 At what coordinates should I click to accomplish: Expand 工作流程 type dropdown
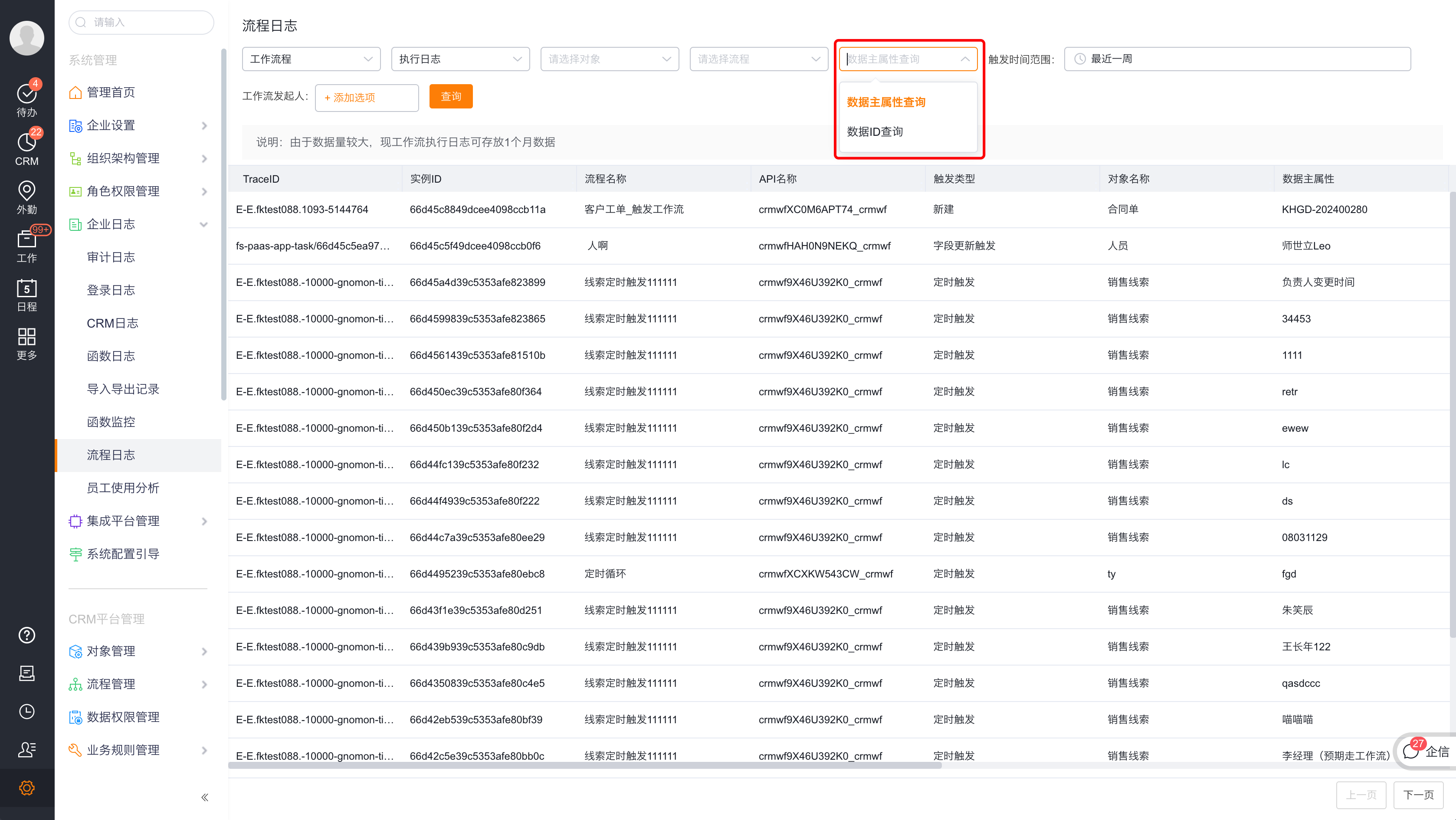point(310,58)
